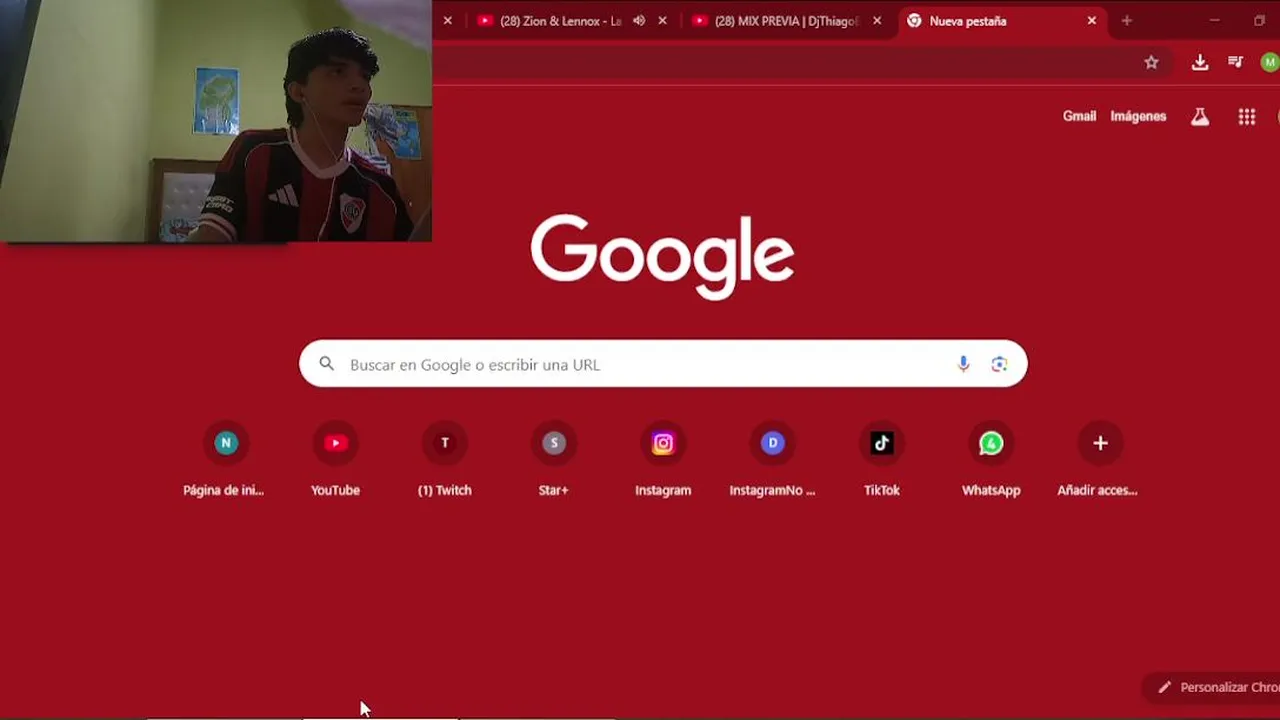Viewport: 1280px width, 720px height.
Task: Open Imágenes link
Action: click(1138, 116)
